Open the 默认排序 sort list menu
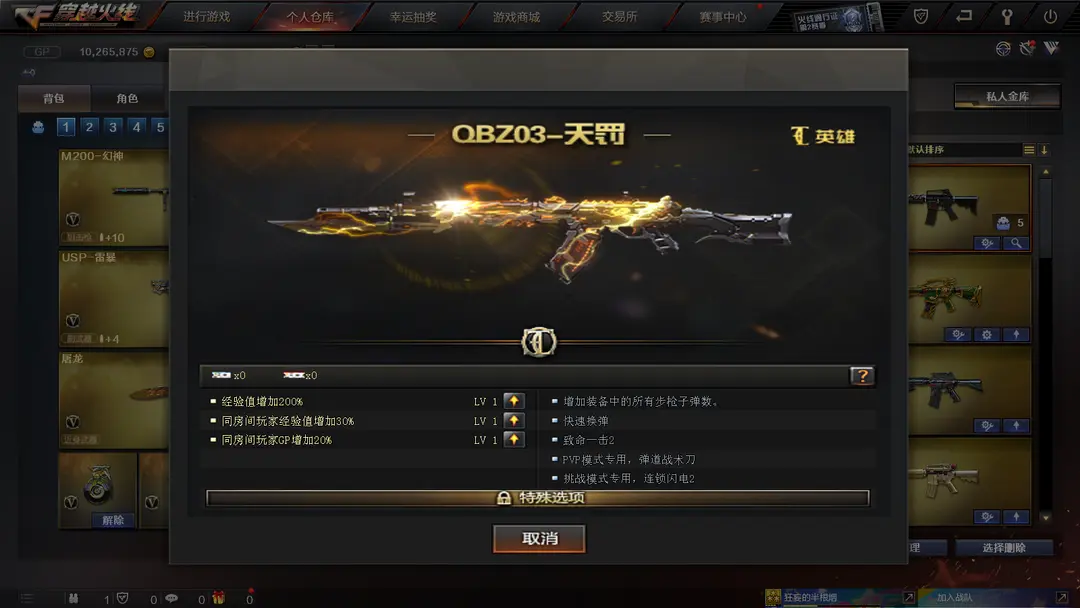 click(1028, 149)
